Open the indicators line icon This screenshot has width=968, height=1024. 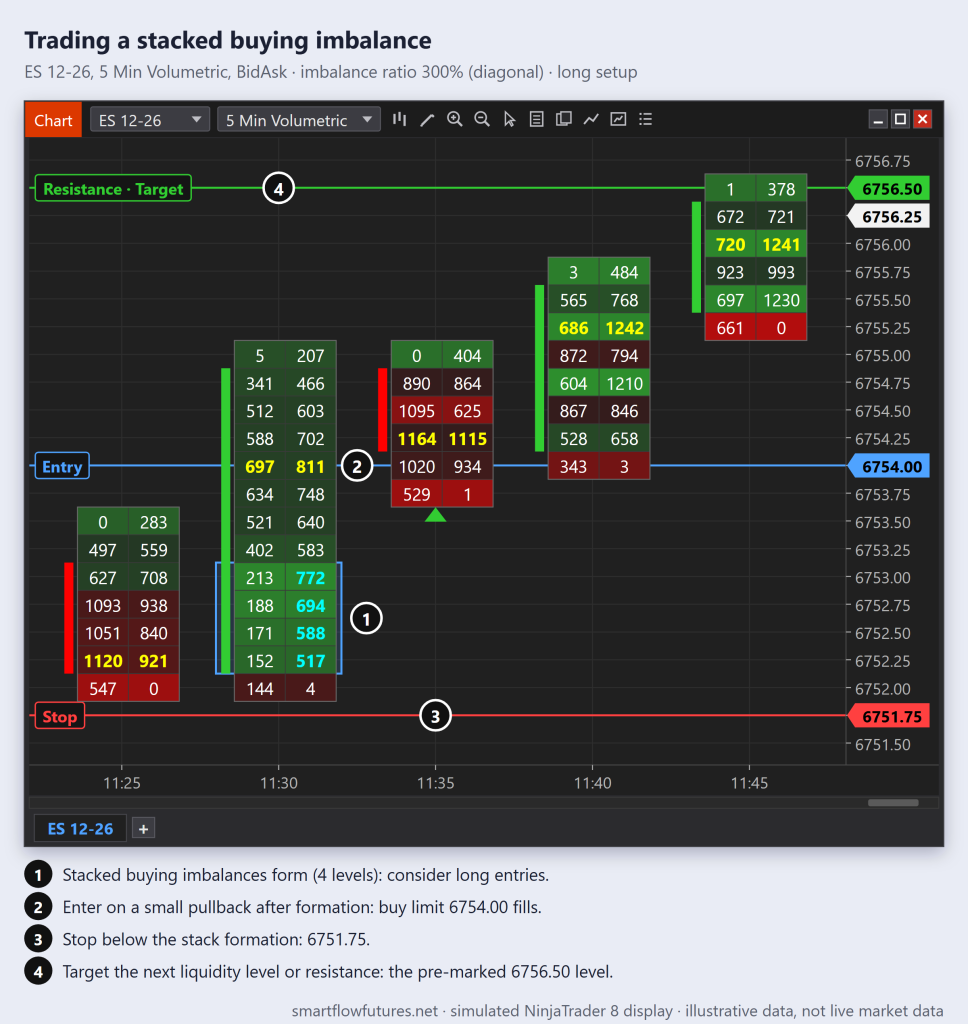(591, 120)
